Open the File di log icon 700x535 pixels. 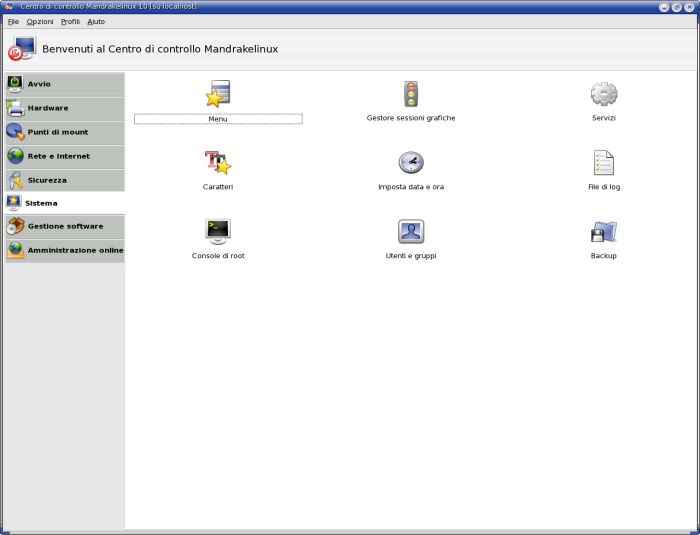(x=604, y=162)
